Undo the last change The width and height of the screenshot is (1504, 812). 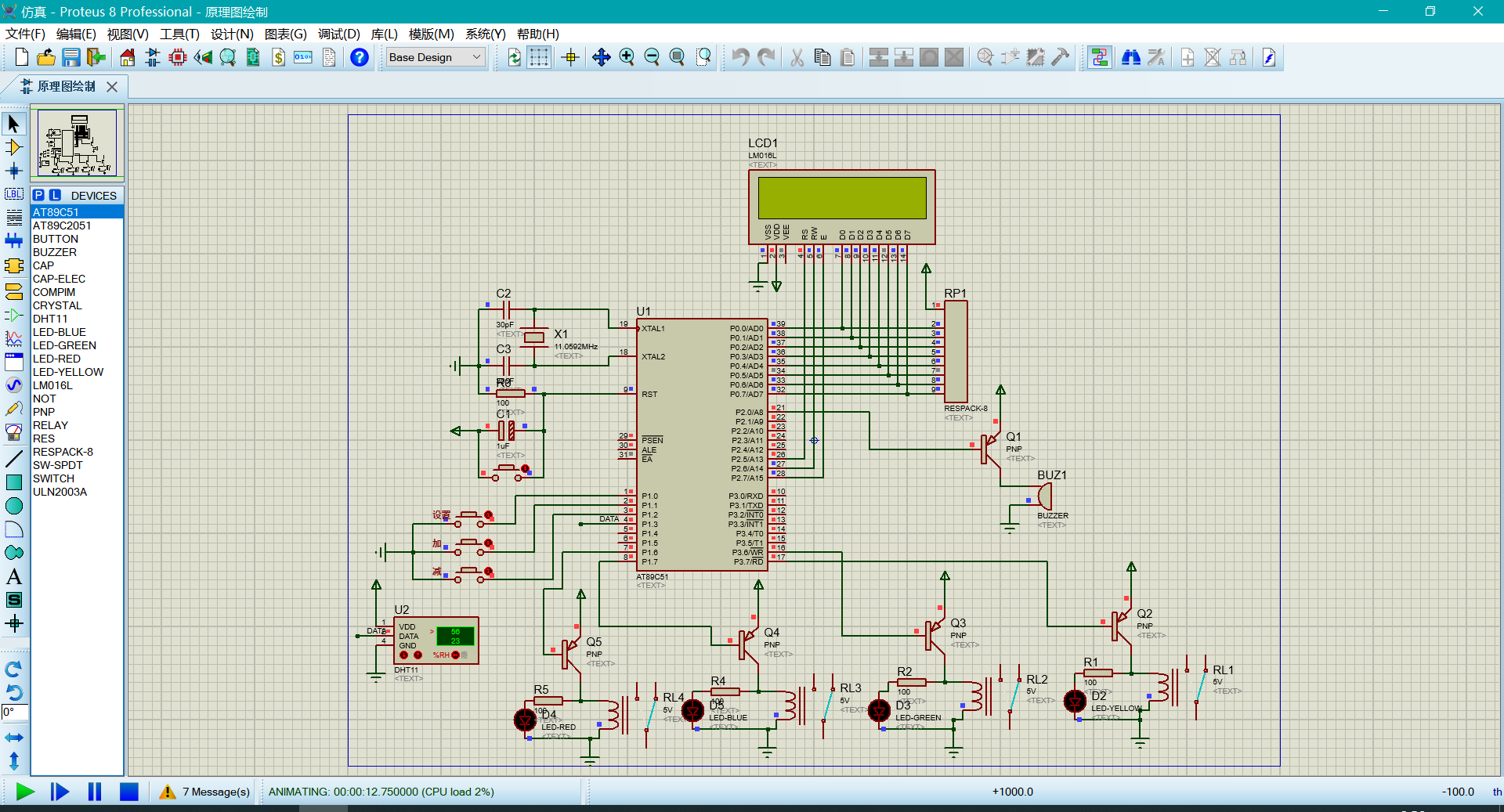click(740, 57)
